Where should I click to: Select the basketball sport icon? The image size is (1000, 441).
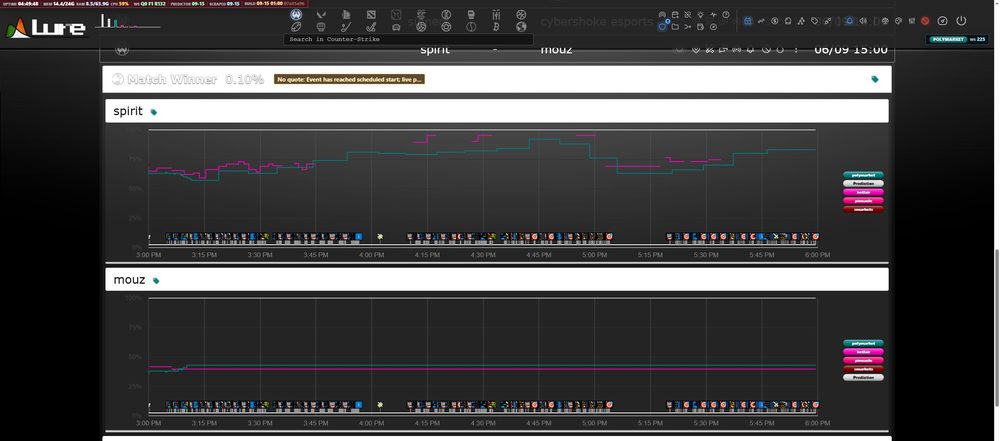[x=521, y=14]
